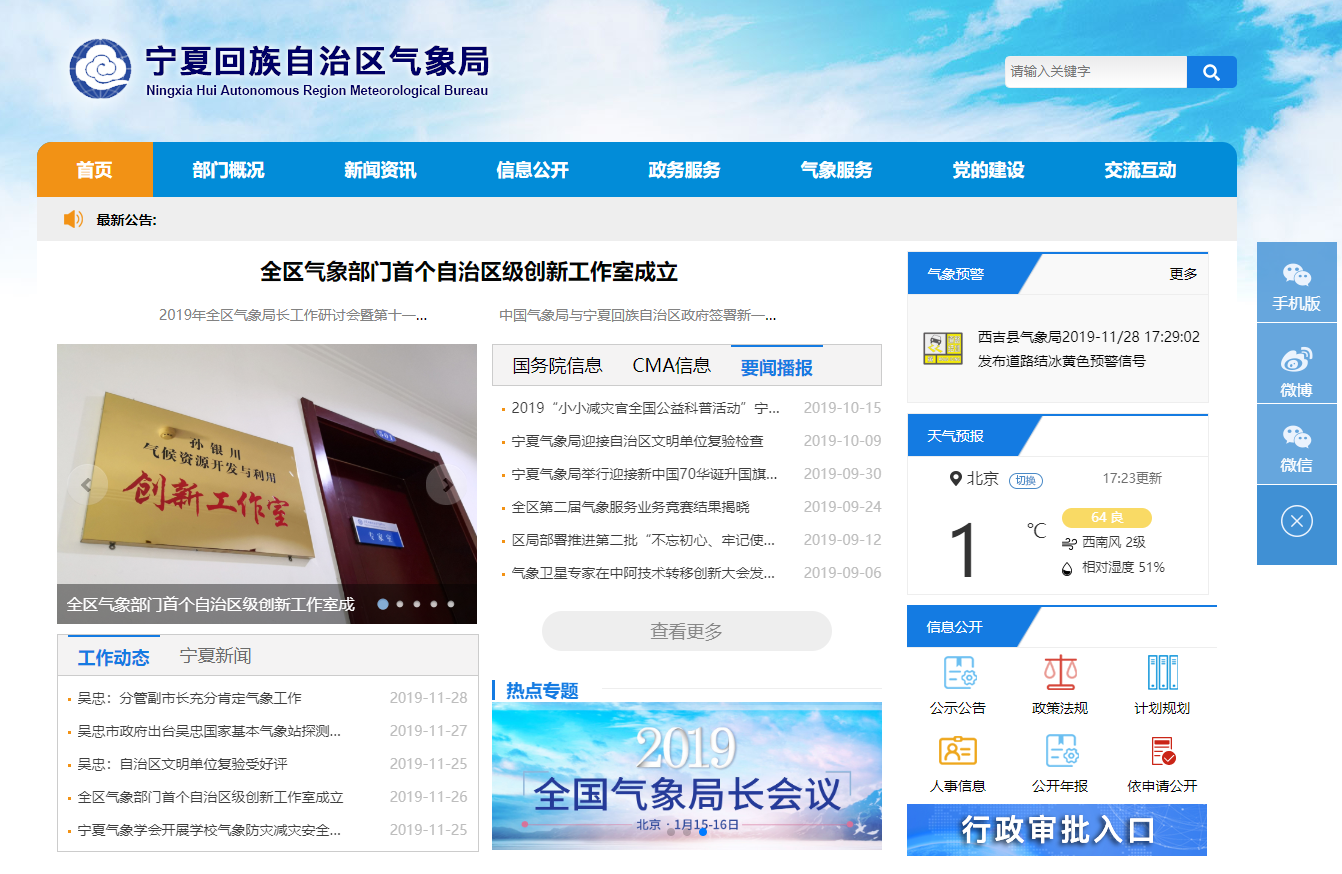
Task: Open the 依申请公开 icon
Action: pos(1162,752)
